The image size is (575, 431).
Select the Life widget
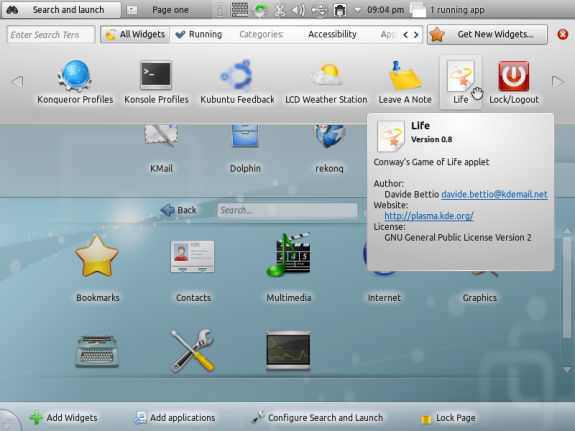[461, 82]
